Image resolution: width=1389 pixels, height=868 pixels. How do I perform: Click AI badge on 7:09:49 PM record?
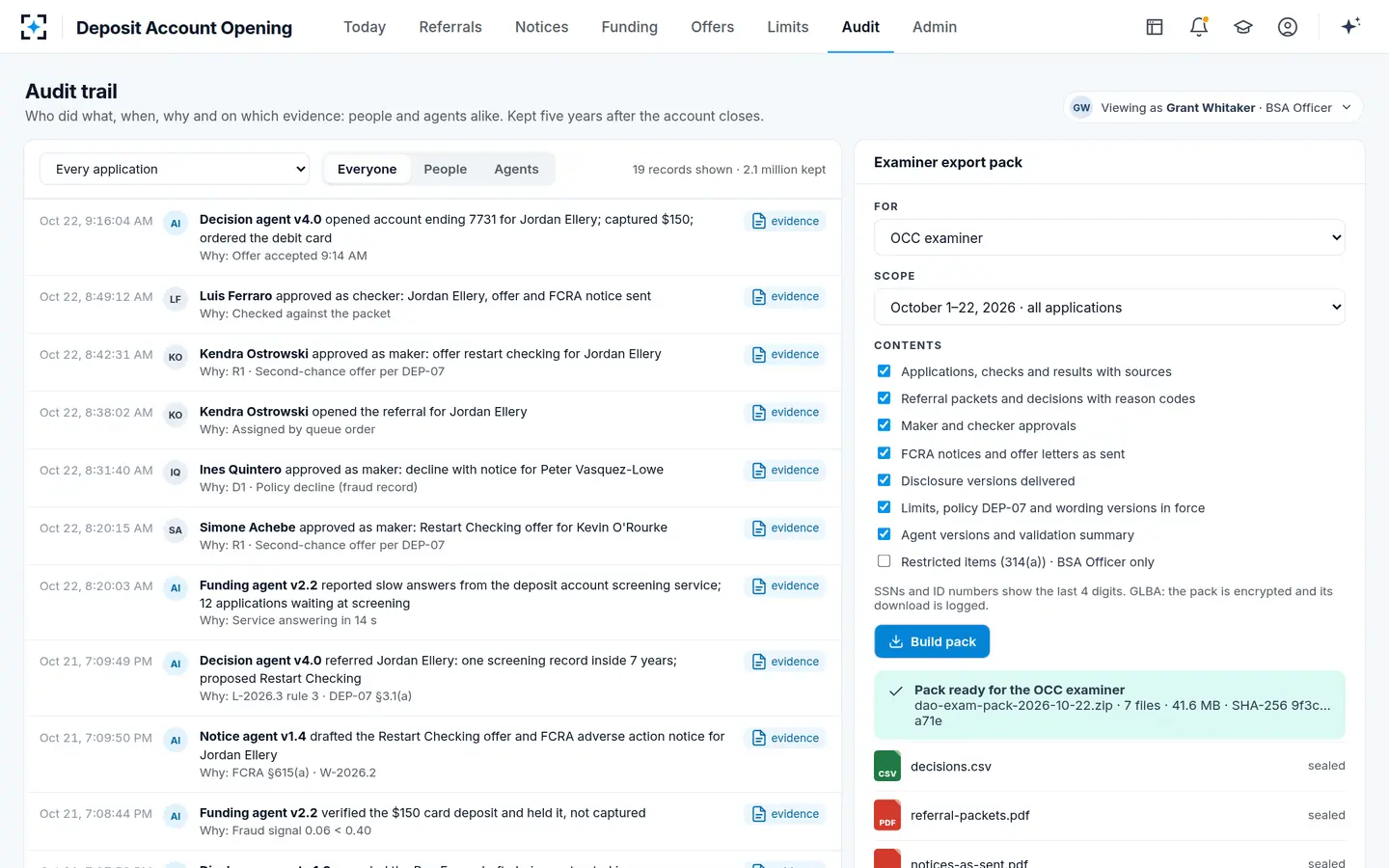pyautogui.click(x=176, y=664)
